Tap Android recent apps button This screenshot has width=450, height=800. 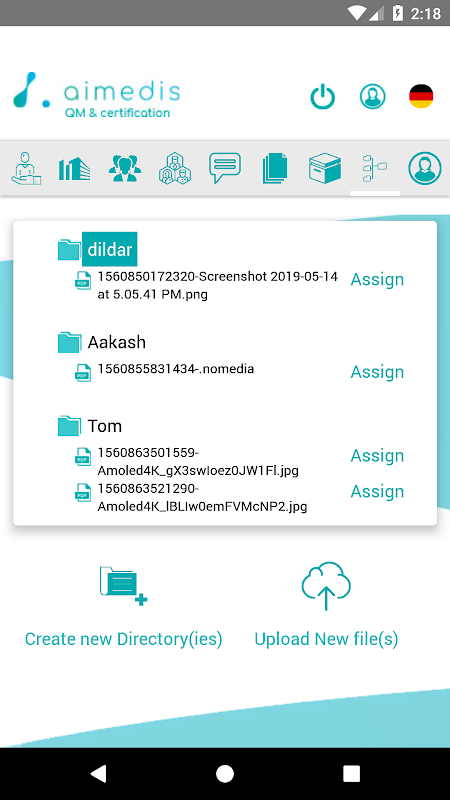pyautogui.click(x=352, y=773)
